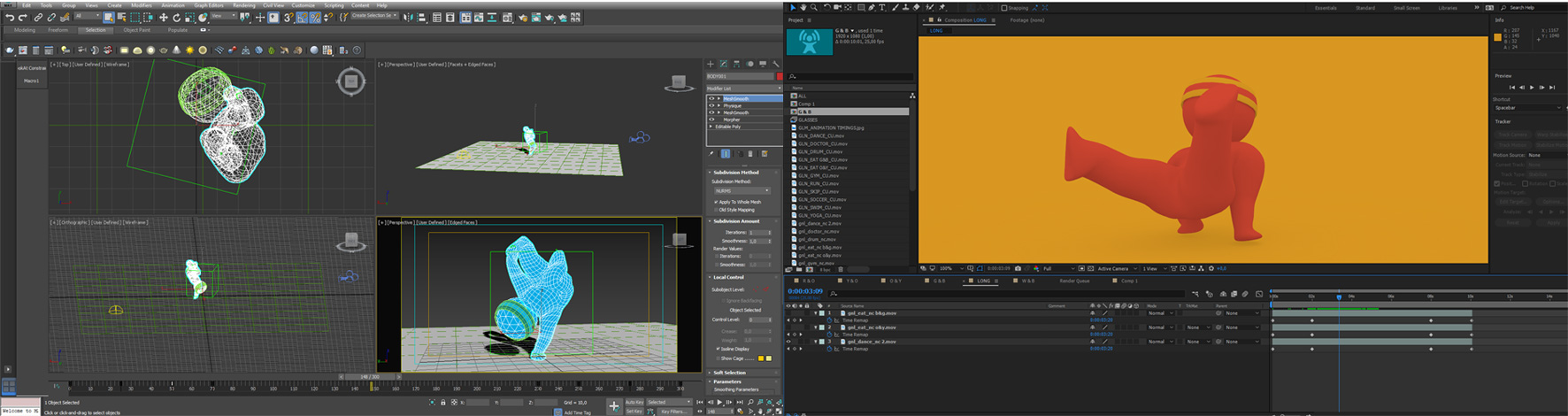The width and height of the screenshot is (1568, 416).
Task: Select the Zoom tool in After Effects
Action: 815,8
